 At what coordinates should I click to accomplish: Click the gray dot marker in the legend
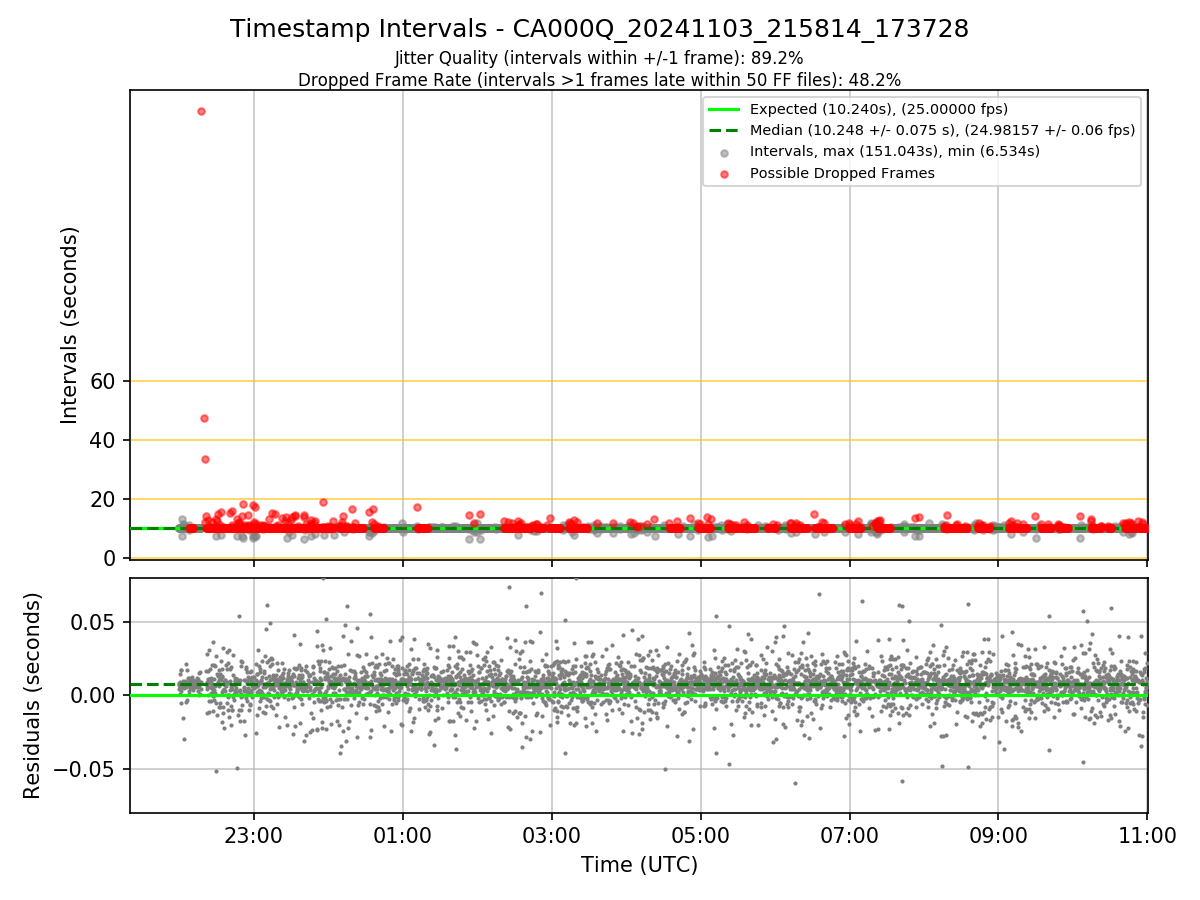pyautogui.click(x=725, y=152)
